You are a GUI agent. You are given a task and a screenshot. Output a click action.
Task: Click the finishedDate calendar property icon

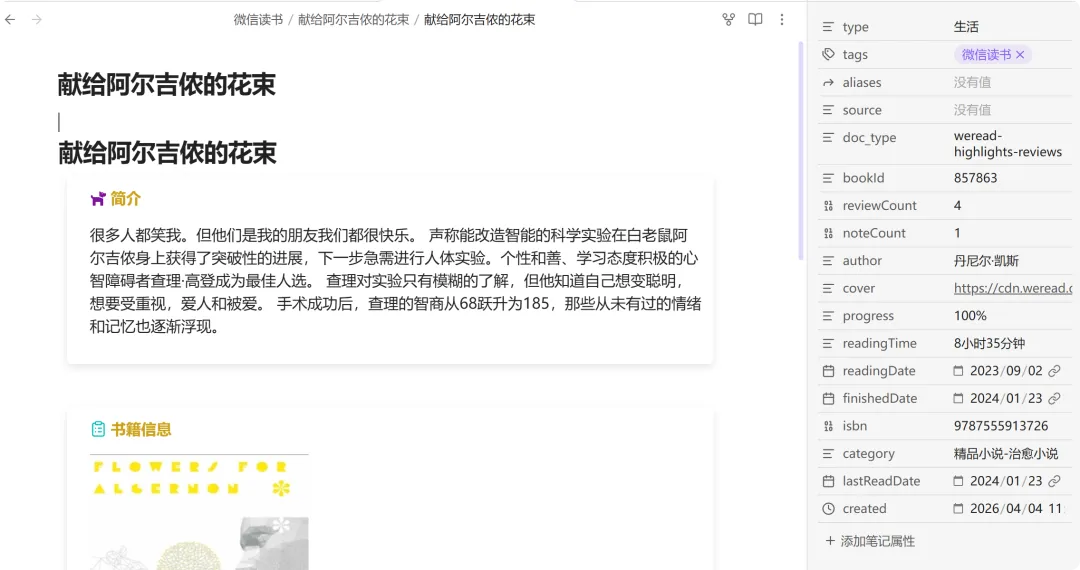pos(828,399)
